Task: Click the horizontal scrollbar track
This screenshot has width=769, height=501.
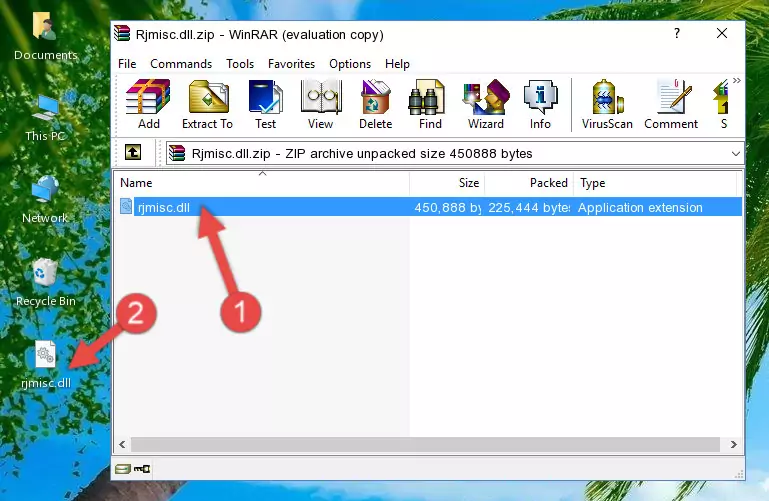Action: pos(425,445)
